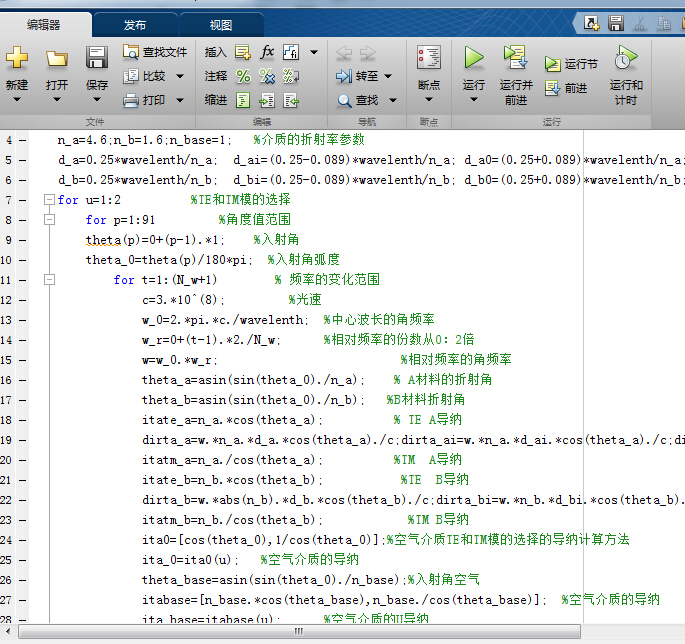Click the Find (查找) button

tap(357, 100)
